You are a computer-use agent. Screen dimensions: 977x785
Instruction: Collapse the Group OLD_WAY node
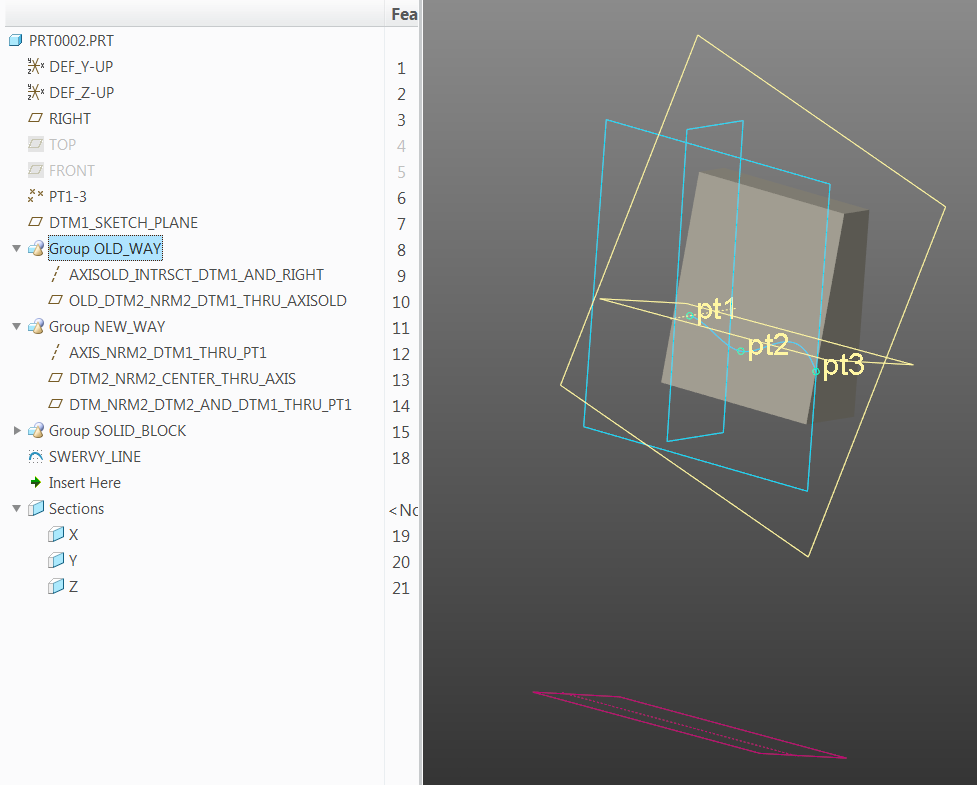click(x=17, y=249)
